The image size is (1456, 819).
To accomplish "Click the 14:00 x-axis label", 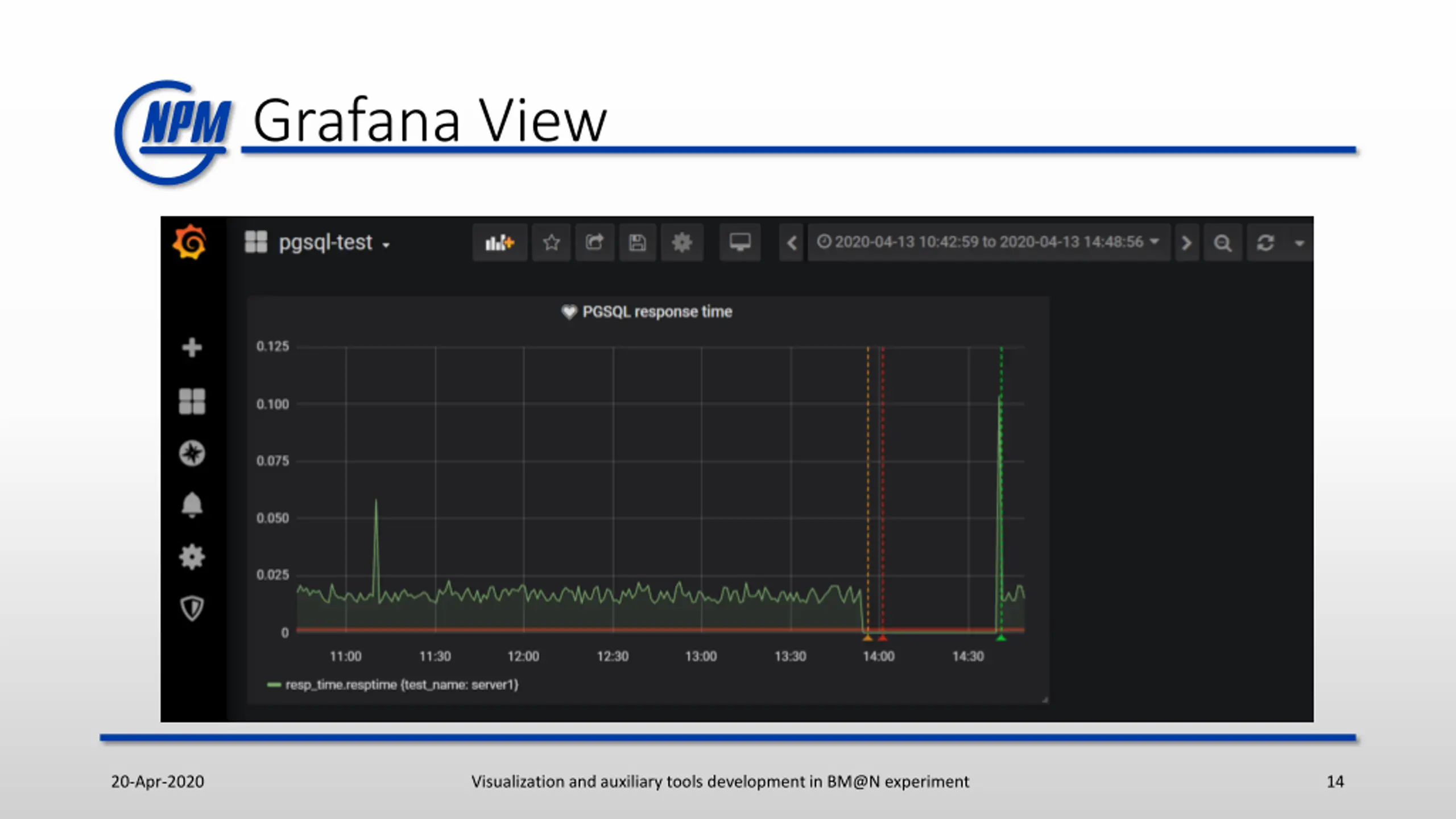I will point(879,656).
